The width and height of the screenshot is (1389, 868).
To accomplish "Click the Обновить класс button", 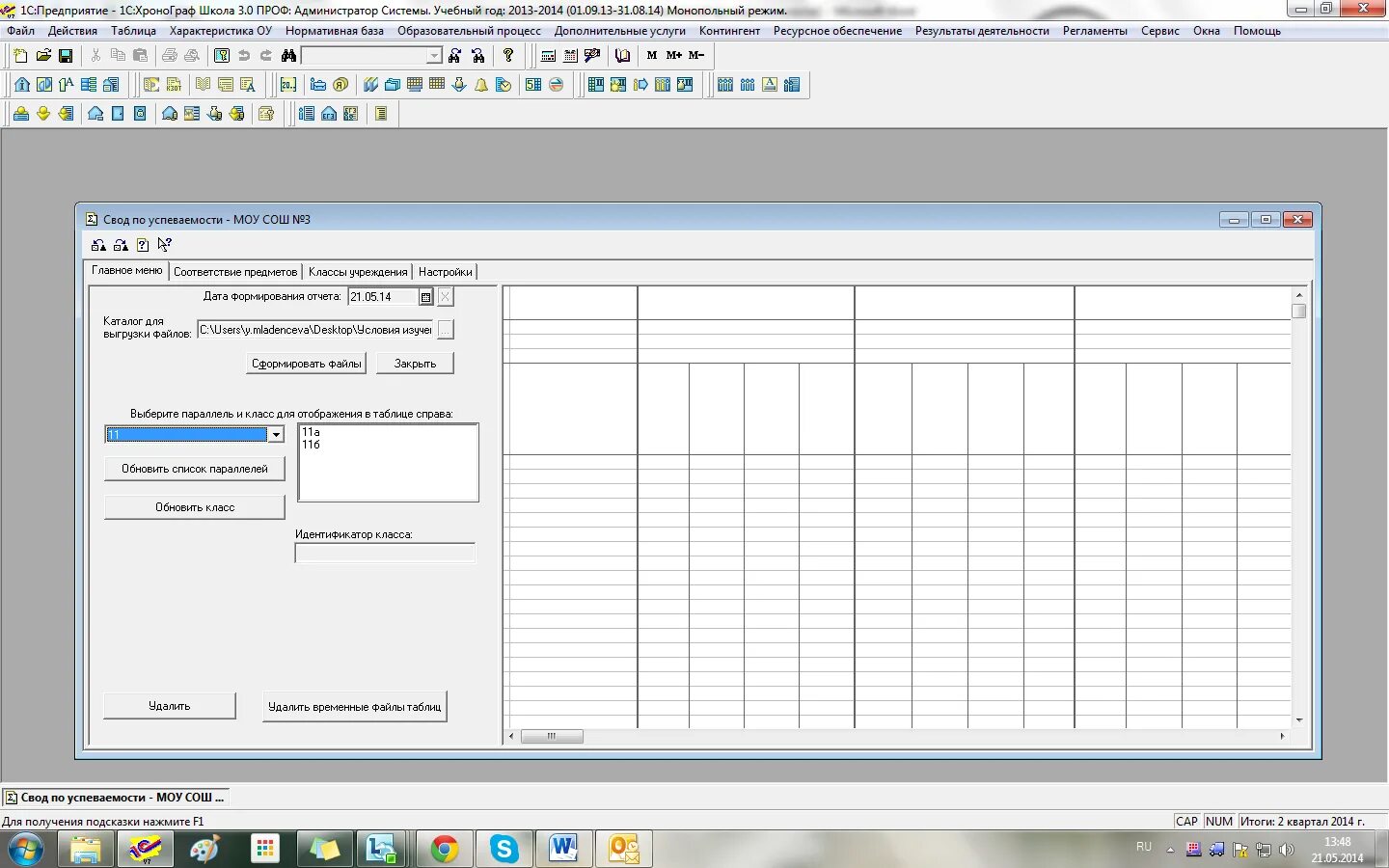I will (195, 507).
